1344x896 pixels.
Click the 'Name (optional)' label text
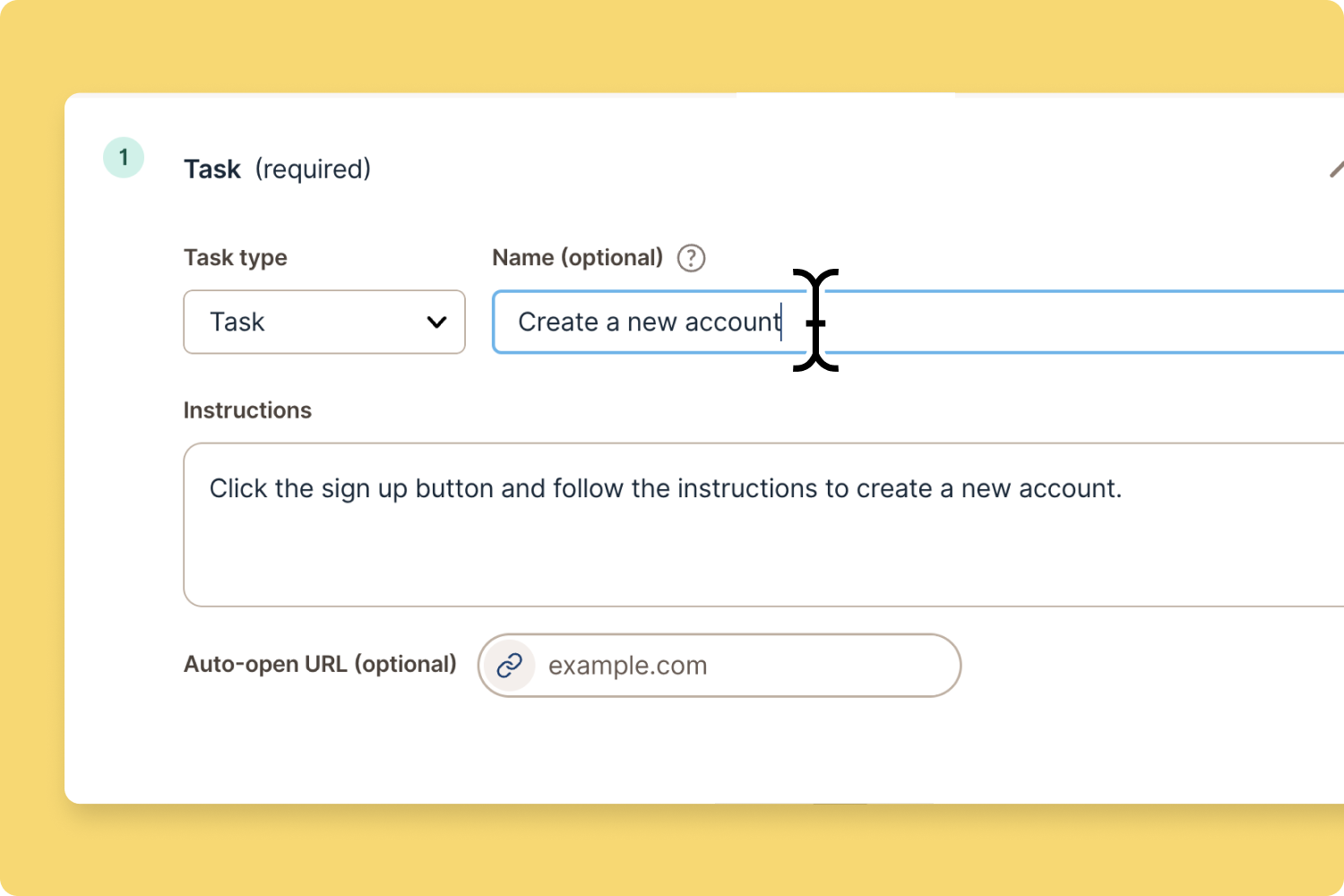[x=578, y=258]
